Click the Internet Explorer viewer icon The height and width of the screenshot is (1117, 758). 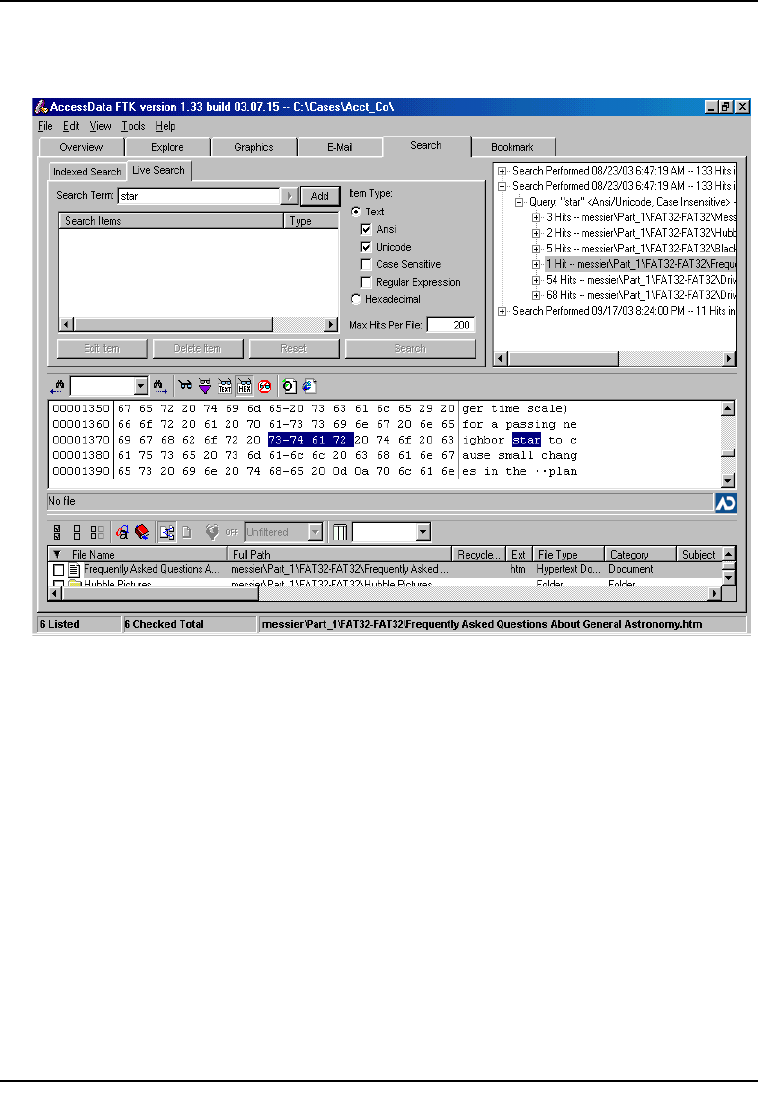tap(308, 386)
